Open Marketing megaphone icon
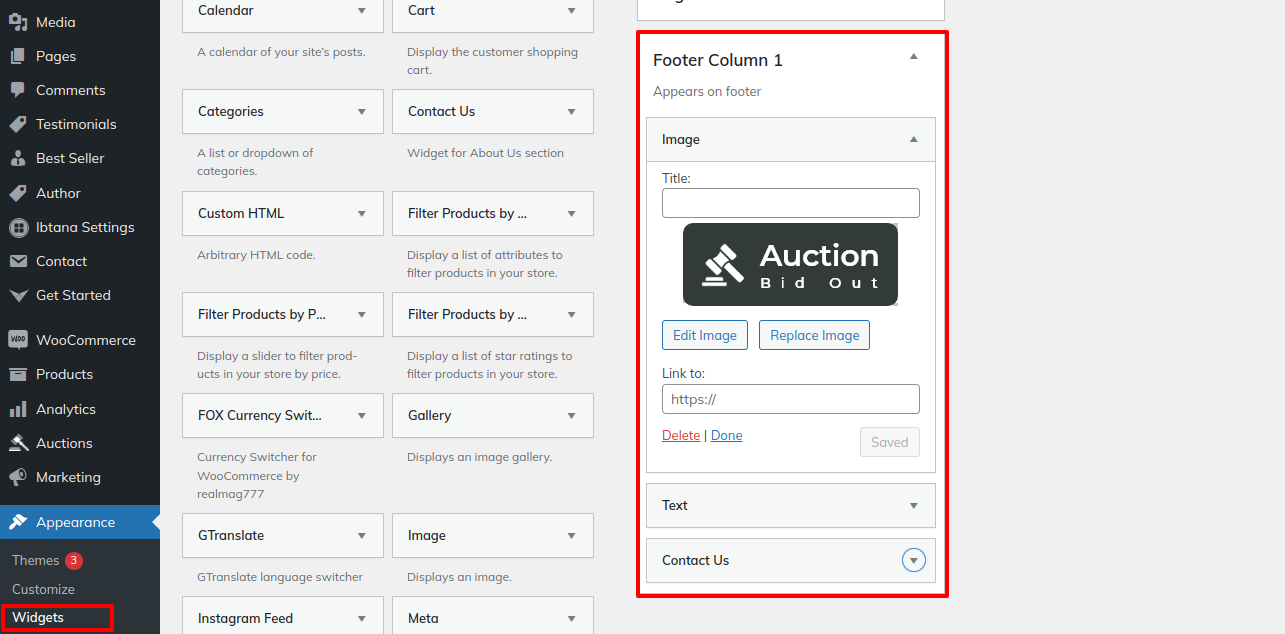This screenshot has height=634, width=1285. 18,477
